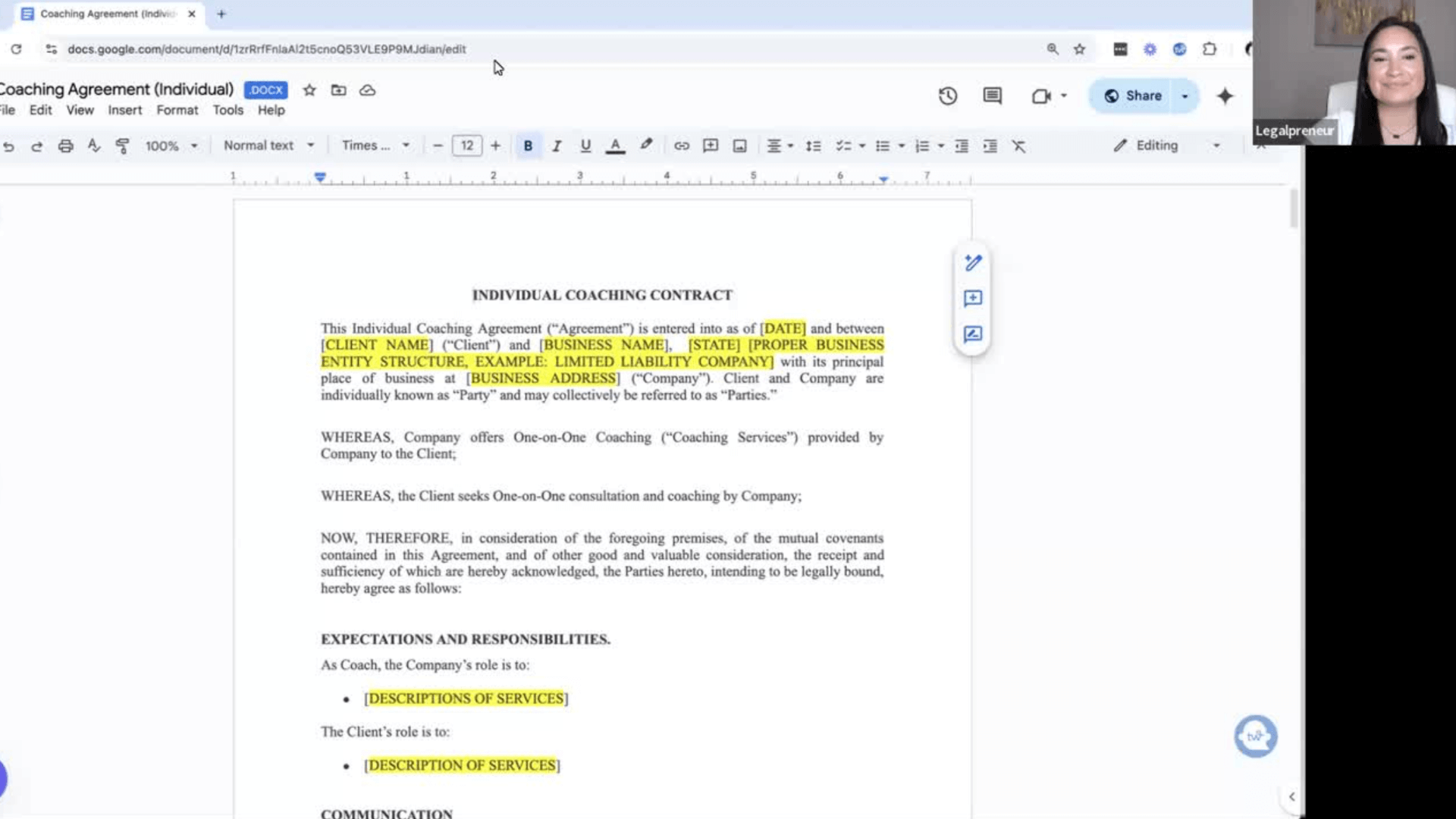This screenshot has width=1456, height=819.
Task: Apply bulleted list
Action: pyautogui.click(x=883, y=146)
